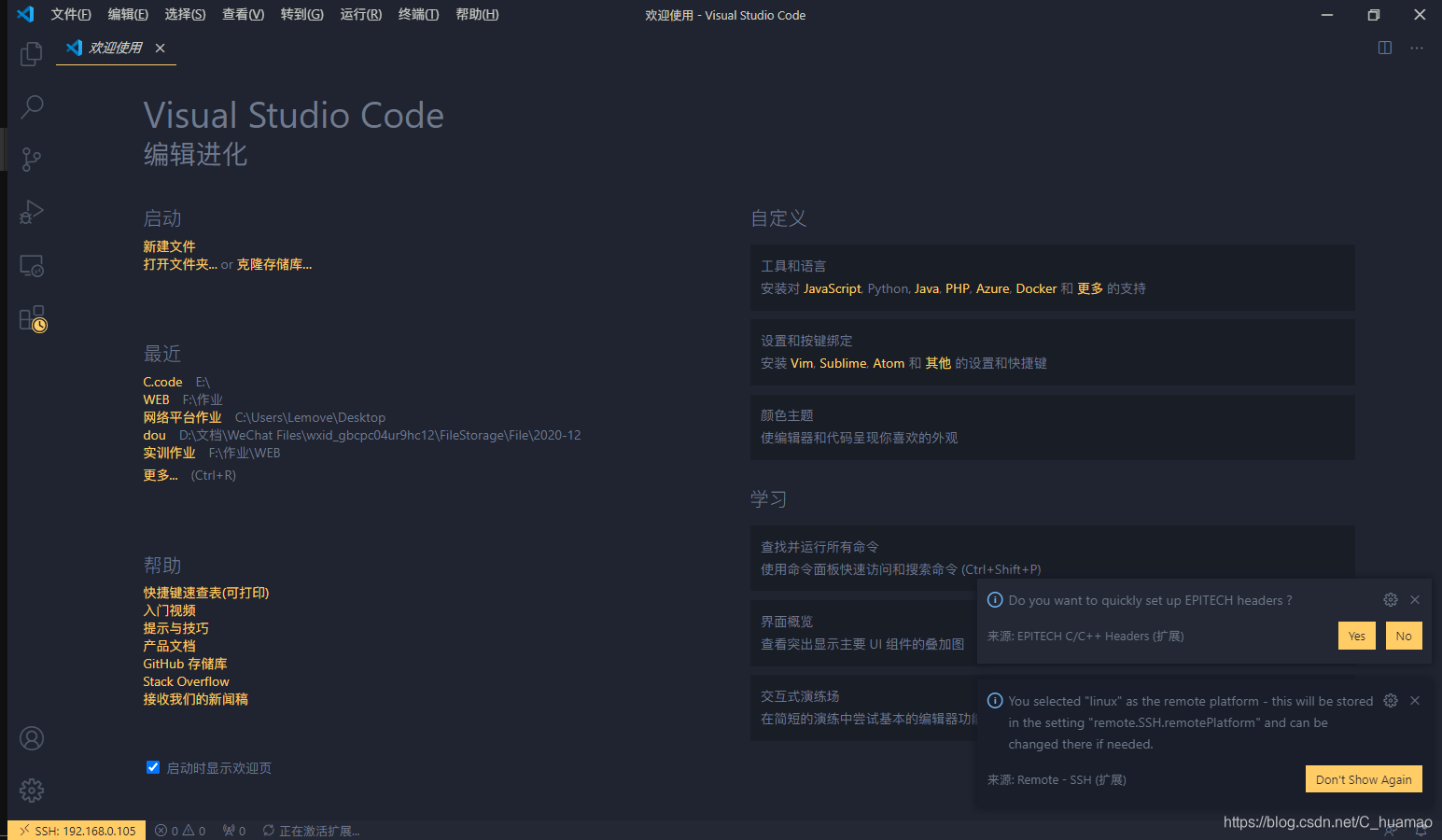This screenshot has height=840, width=1442.
Task: Open 选择(S) menu
Action: click(x=185, y=14)
